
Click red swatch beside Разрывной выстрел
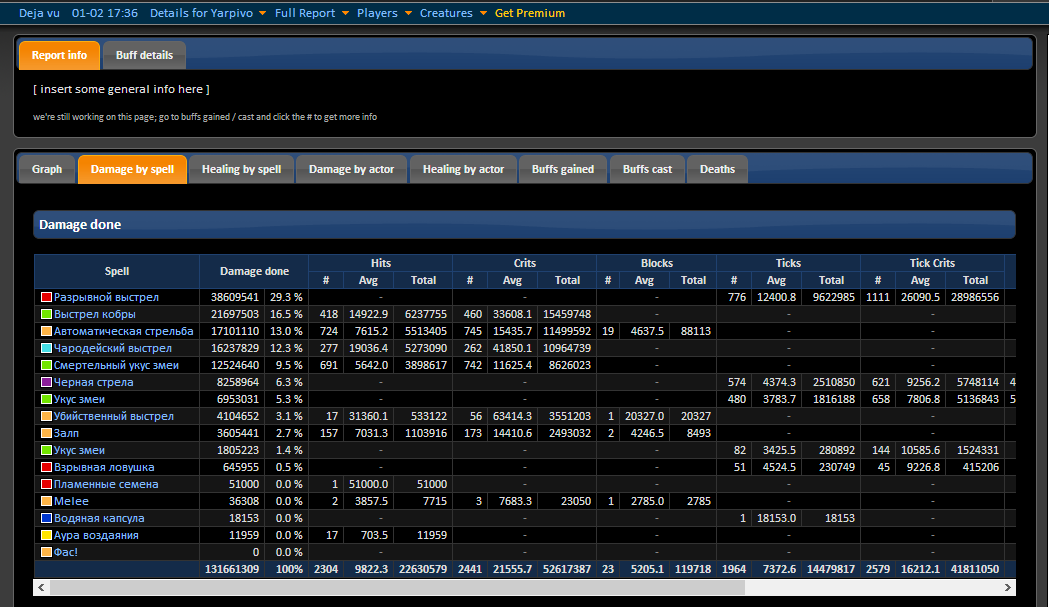point(46,297)
